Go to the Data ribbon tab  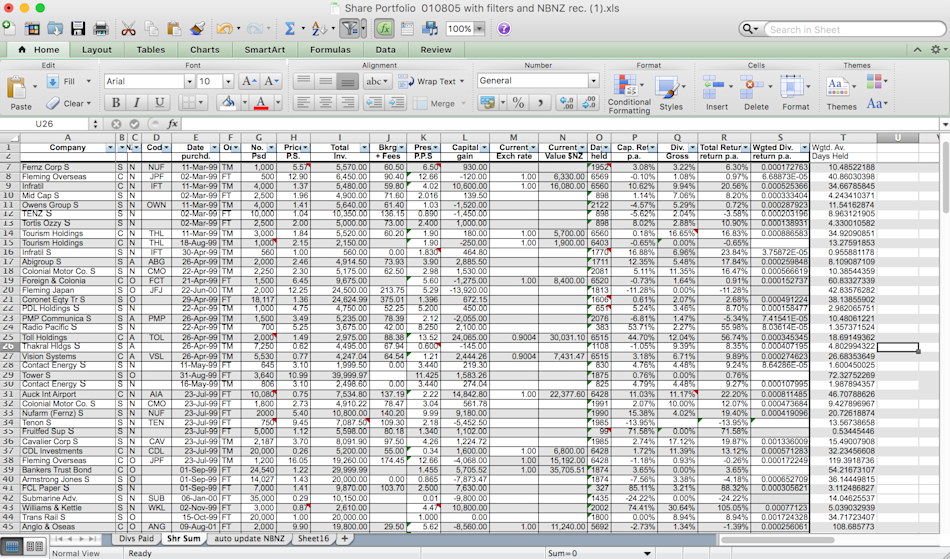pos(385,50)
